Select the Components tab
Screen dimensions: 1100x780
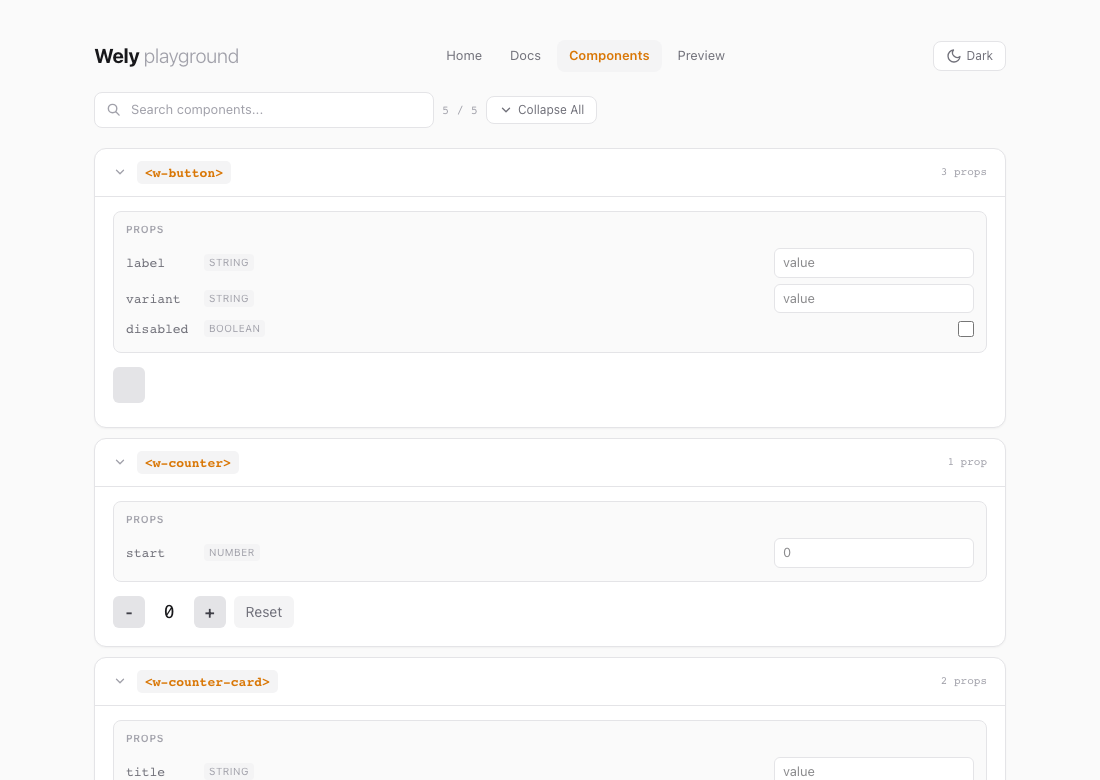click(609, 55)
